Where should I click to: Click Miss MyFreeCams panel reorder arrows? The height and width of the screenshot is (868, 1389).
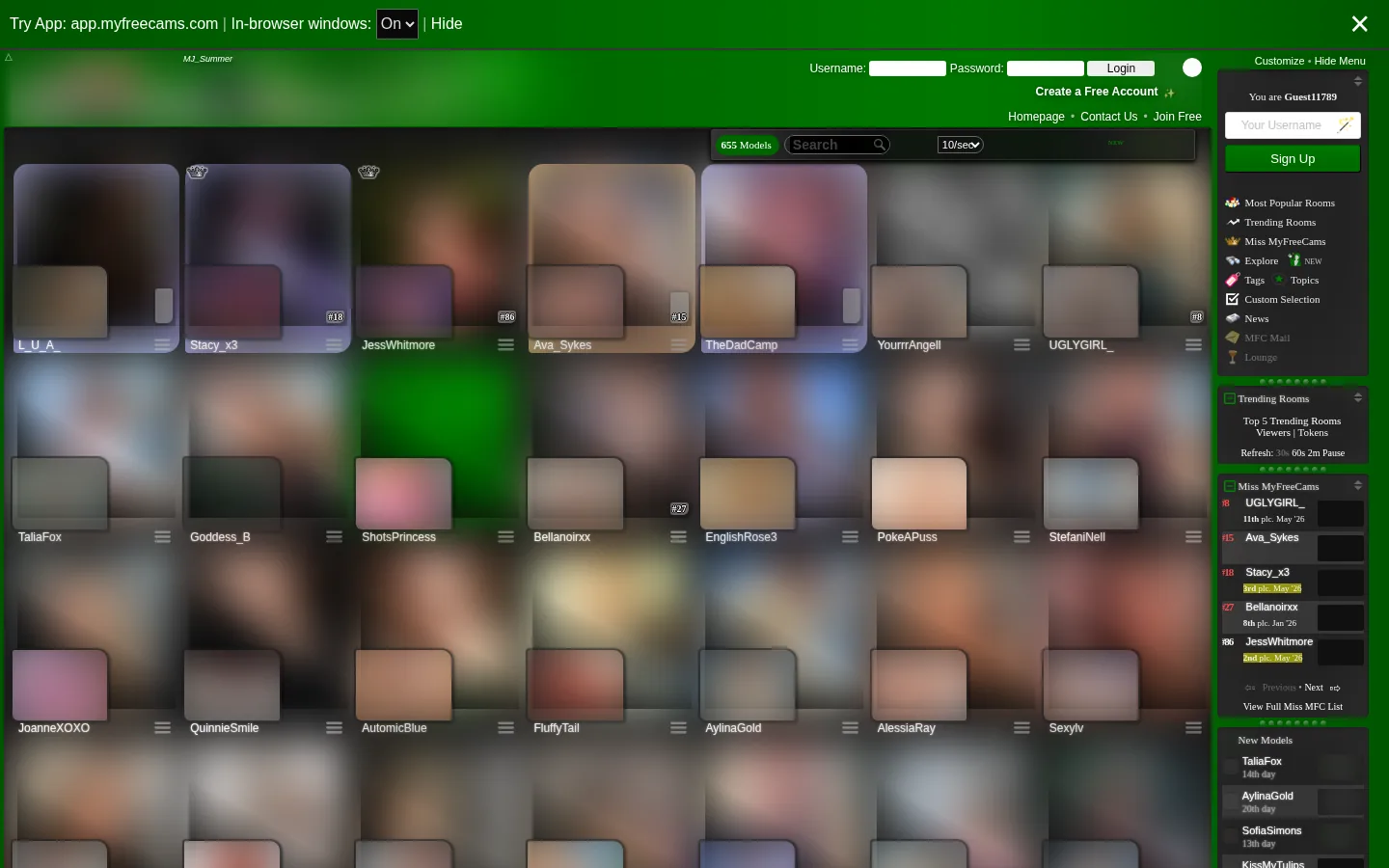(x=1358, y=485)
